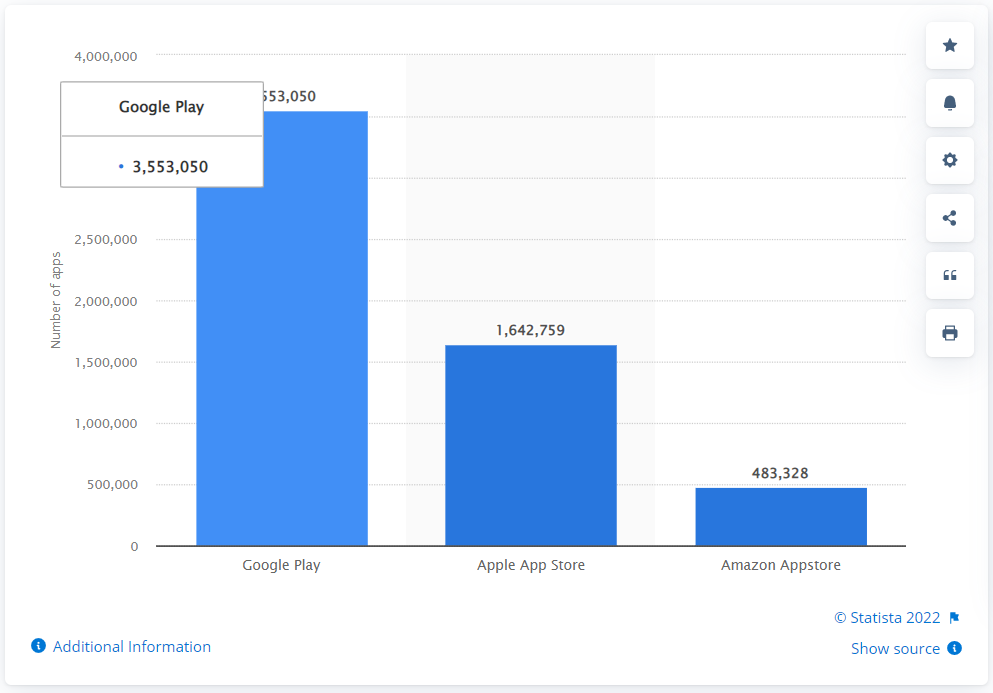993x693 pixels.
Task: Click the bell notification icon
Action: pyautogui.click(x=949, y=103)
